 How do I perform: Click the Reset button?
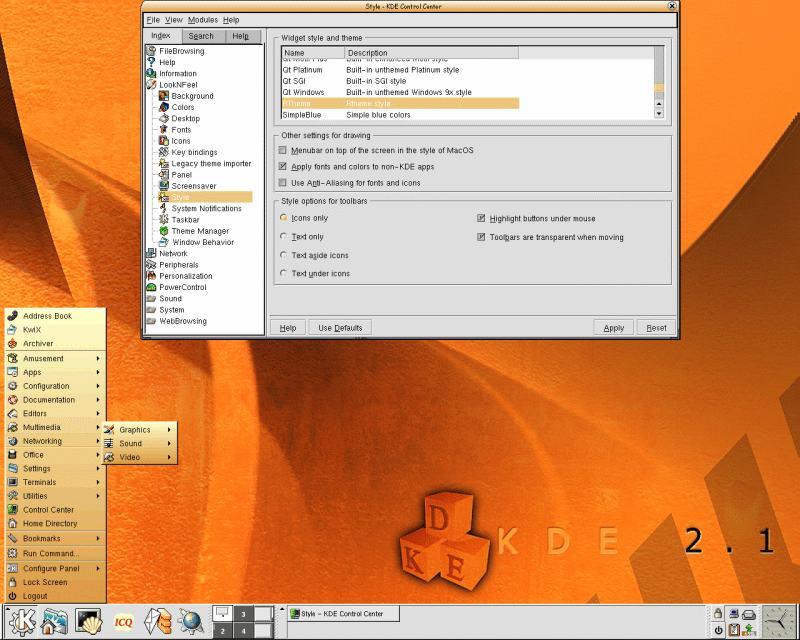656,328
